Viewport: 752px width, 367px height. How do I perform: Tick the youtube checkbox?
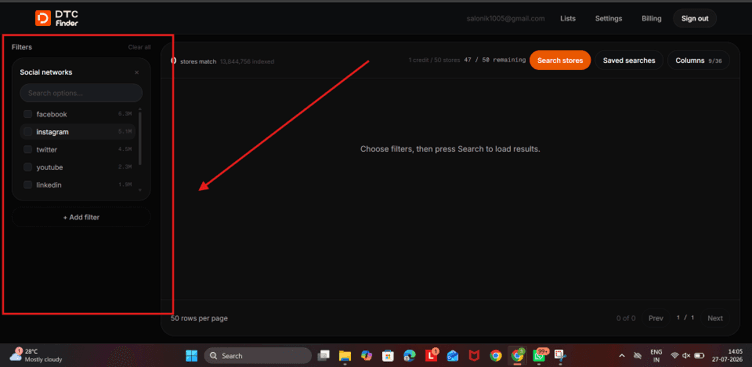click(28, 167)
